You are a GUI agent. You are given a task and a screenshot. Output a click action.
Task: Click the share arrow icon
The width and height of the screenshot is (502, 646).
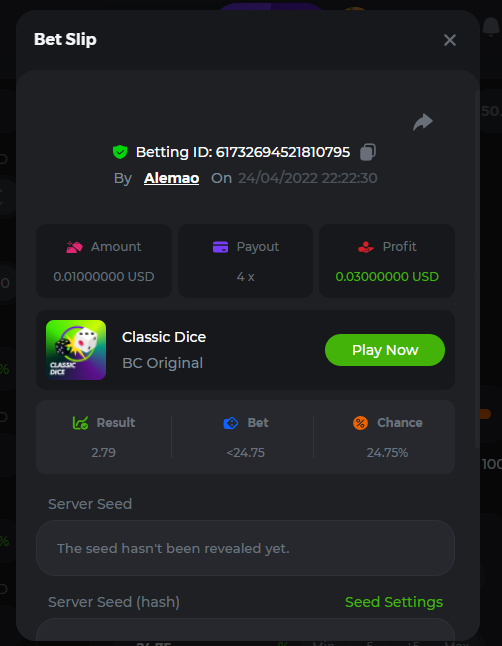pyautogui.click(x=423, y=122)
